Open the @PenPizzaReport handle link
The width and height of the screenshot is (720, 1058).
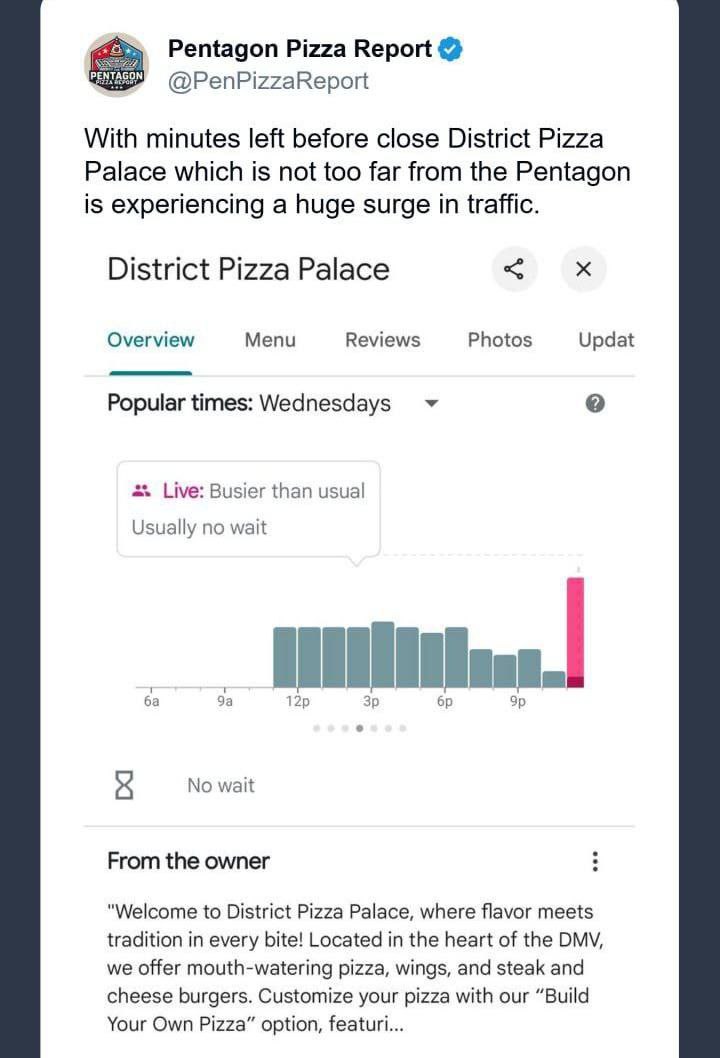[268, 81]
